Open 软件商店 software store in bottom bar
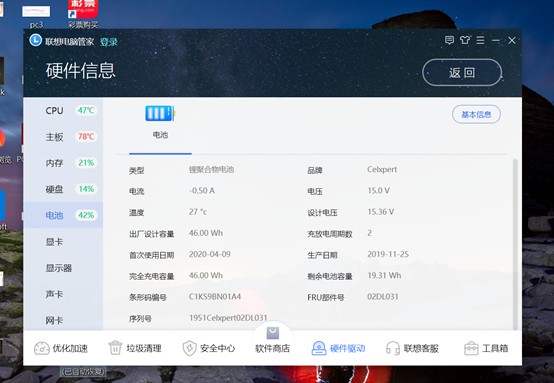 pyautogui.click(x=272, y=341)
